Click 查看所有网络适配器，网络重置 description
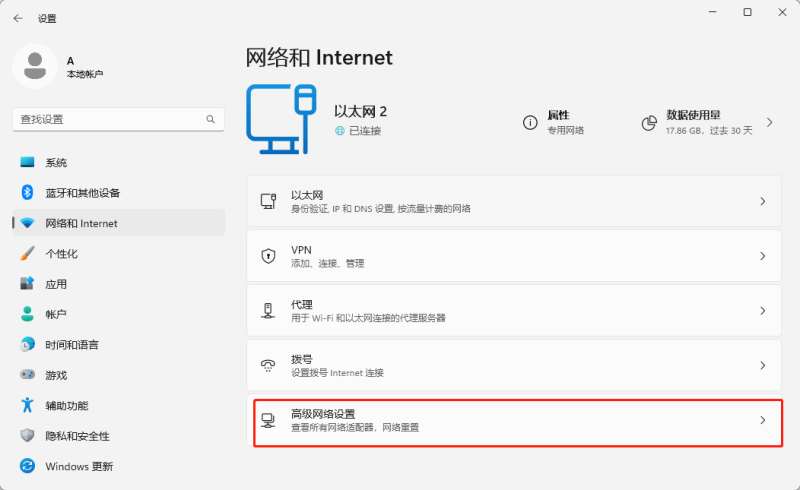This screenshot has height=490, width=800. (x=355, y=427)
